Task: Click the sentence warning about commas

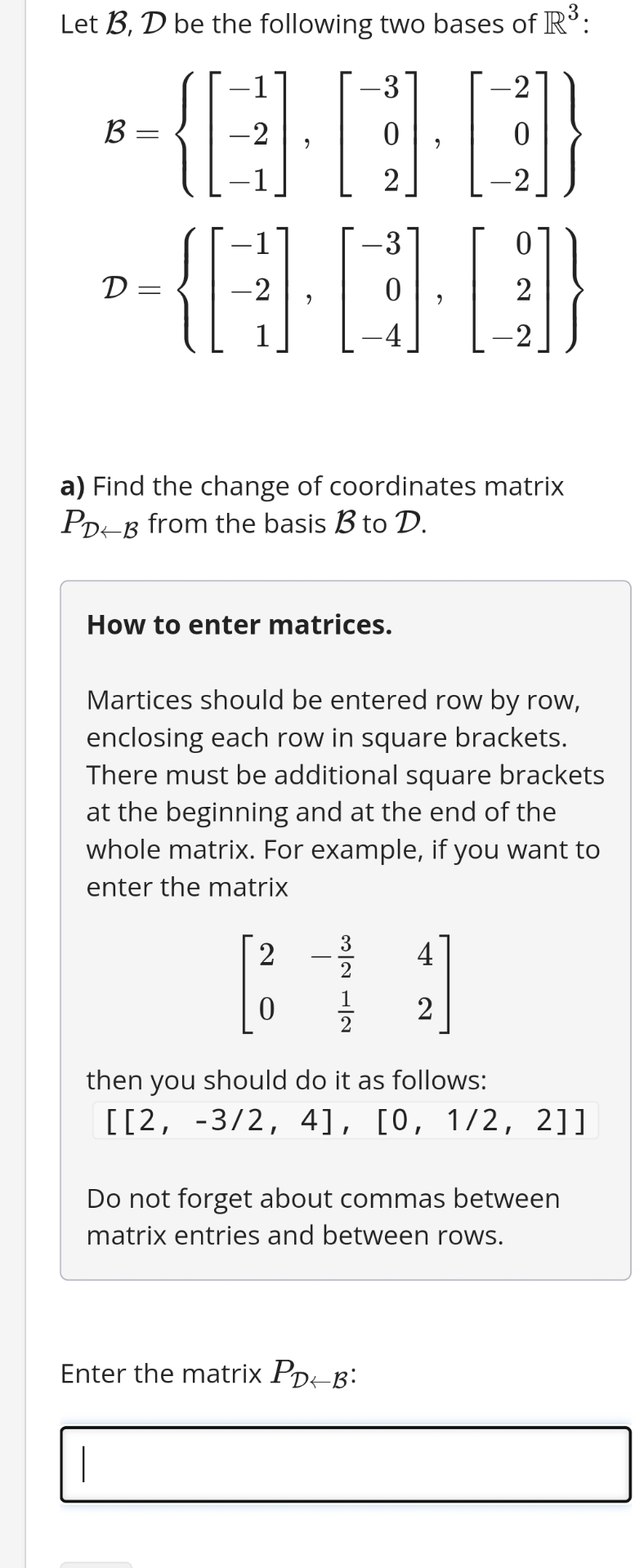Action: click(x=322, y=1216)
